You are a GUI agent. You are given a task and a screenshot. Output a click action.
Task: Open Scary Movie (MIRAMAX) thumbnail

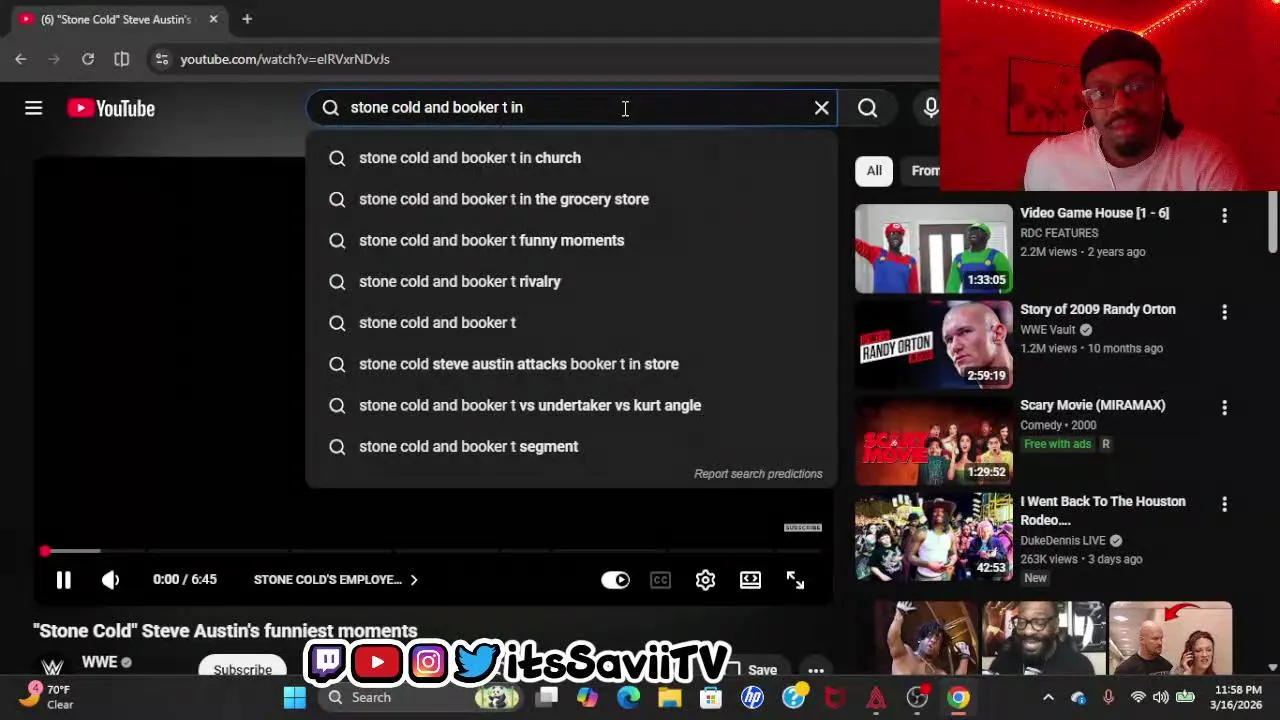coord(933,441)
